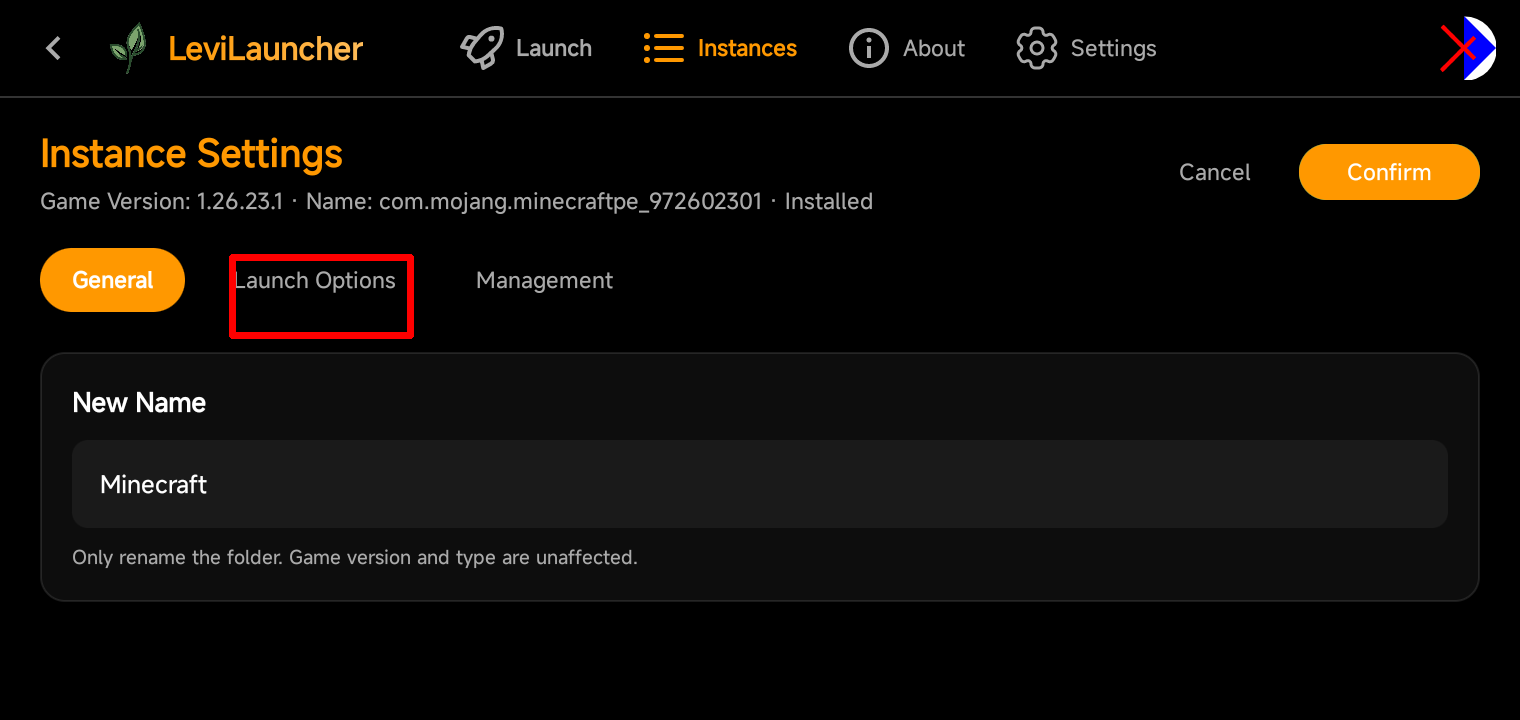Select the rocket Launch icon
The height and width of the screenshot is (720, 1520).
coord(482,48)
